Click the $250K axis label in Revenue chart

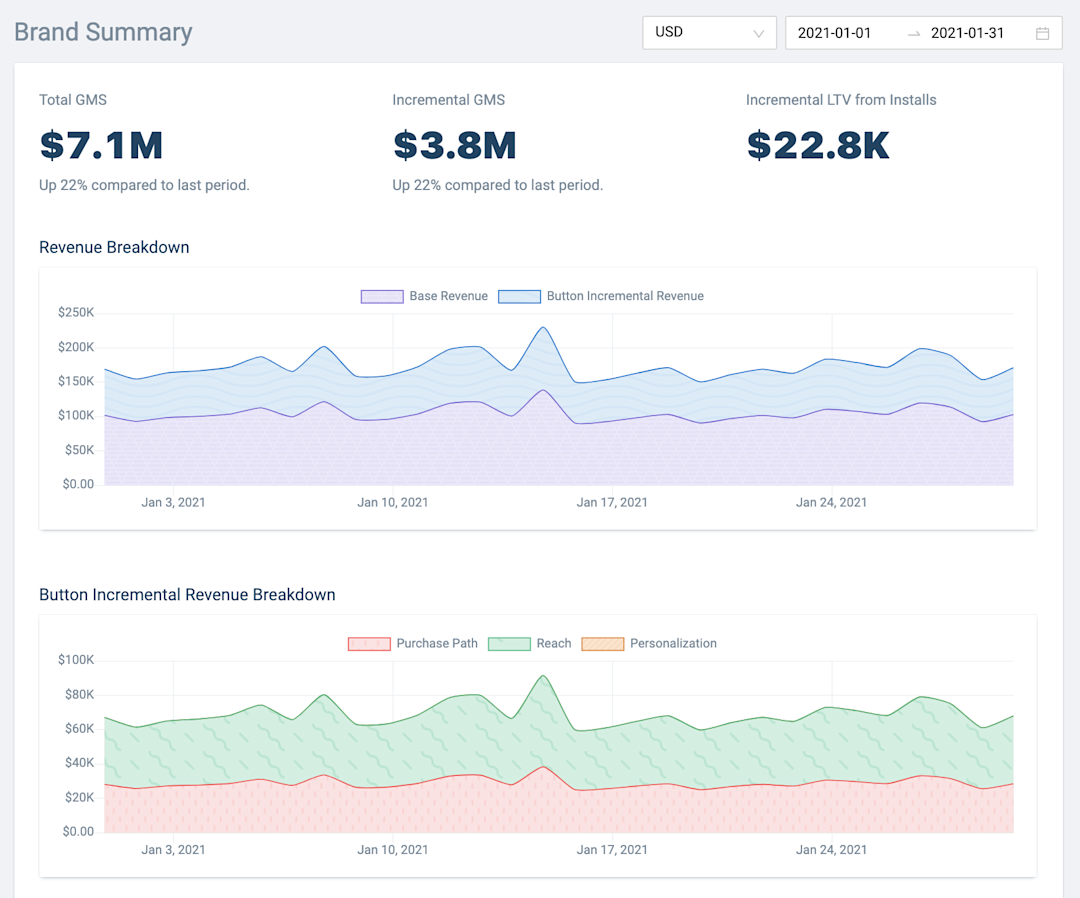coord(76,313)
